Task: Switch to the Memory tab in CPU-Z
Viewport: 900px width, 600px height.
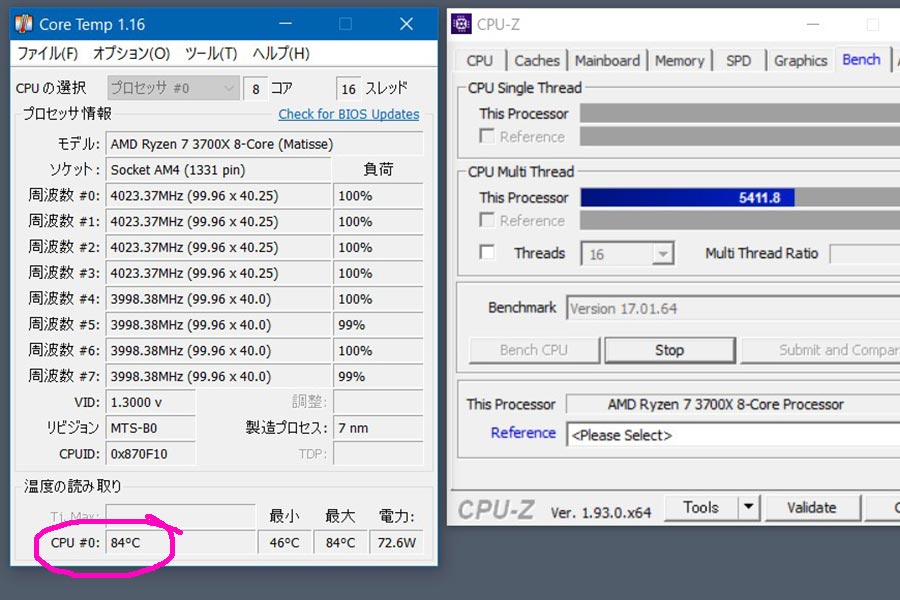Action: point(680,60)
